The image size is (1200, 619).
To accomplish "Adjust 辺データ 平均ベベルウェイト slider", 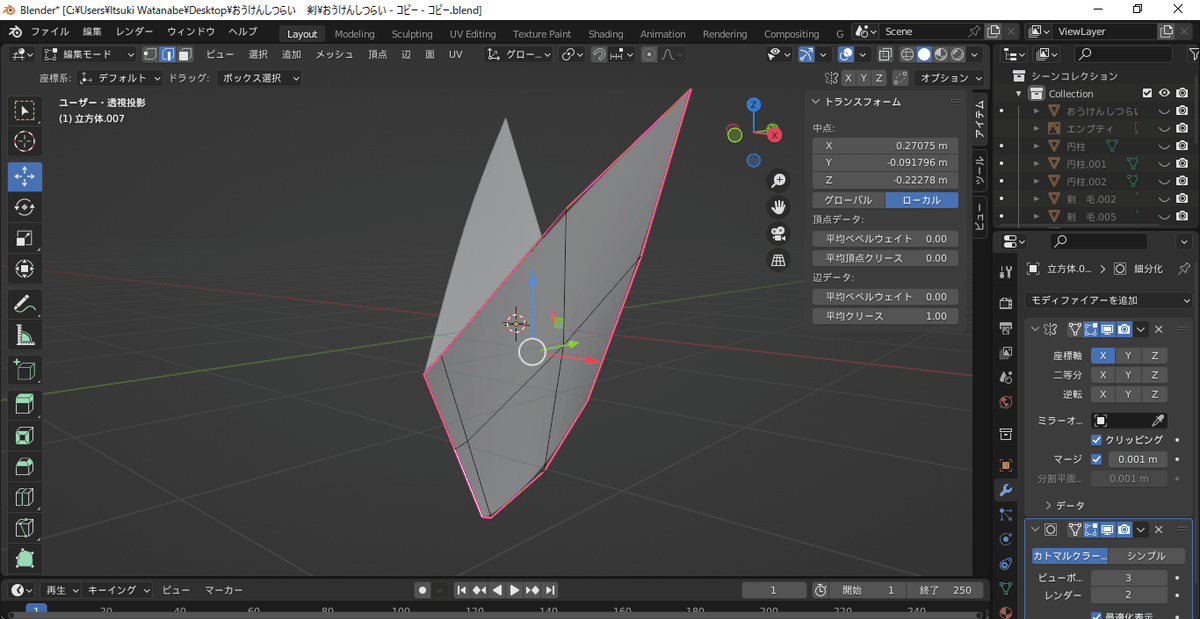I will click(x=885, y=297).
